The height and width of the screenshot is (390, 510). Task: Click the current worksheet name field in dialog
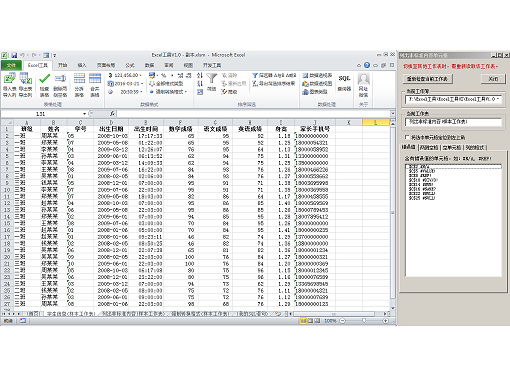click(453, 122)
